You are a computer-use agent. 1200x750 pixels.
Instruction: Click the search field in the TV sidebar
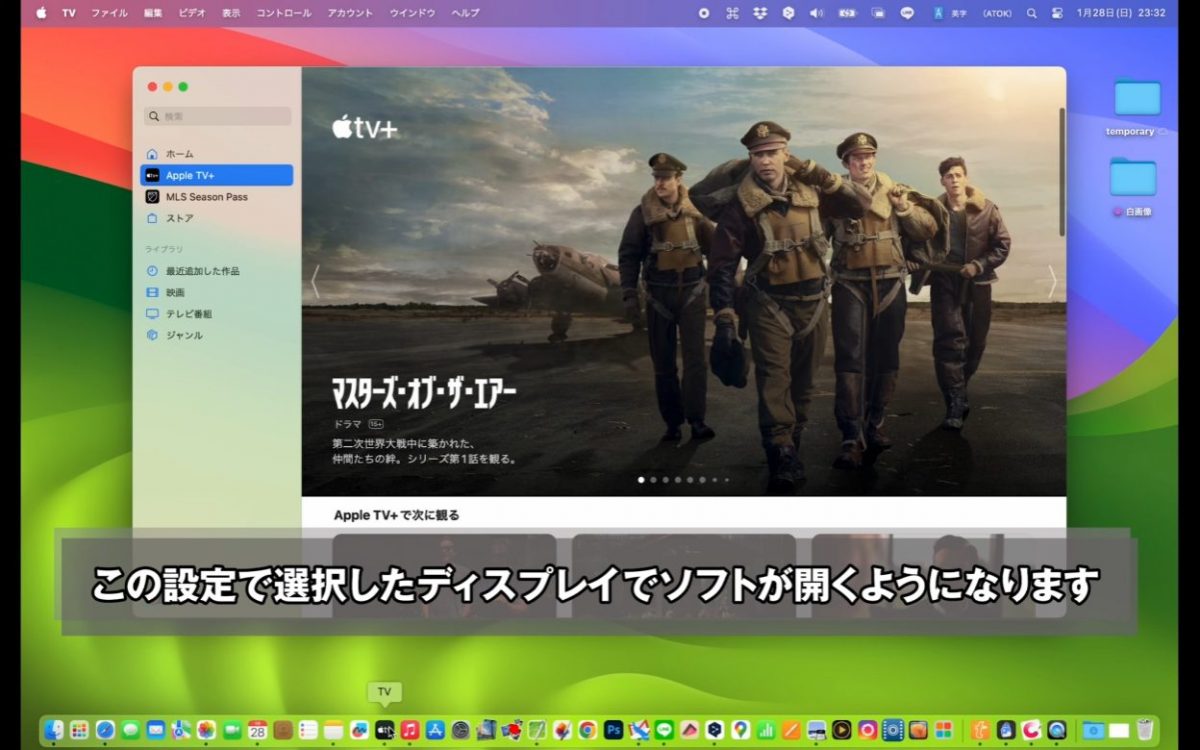217,116
